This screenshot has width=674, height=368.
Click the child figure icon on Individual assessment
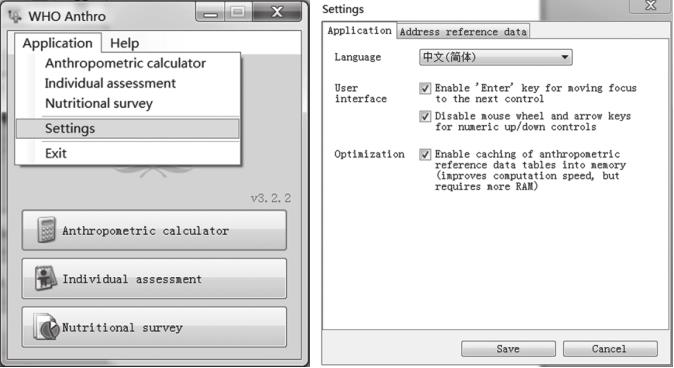coord(46,279)
